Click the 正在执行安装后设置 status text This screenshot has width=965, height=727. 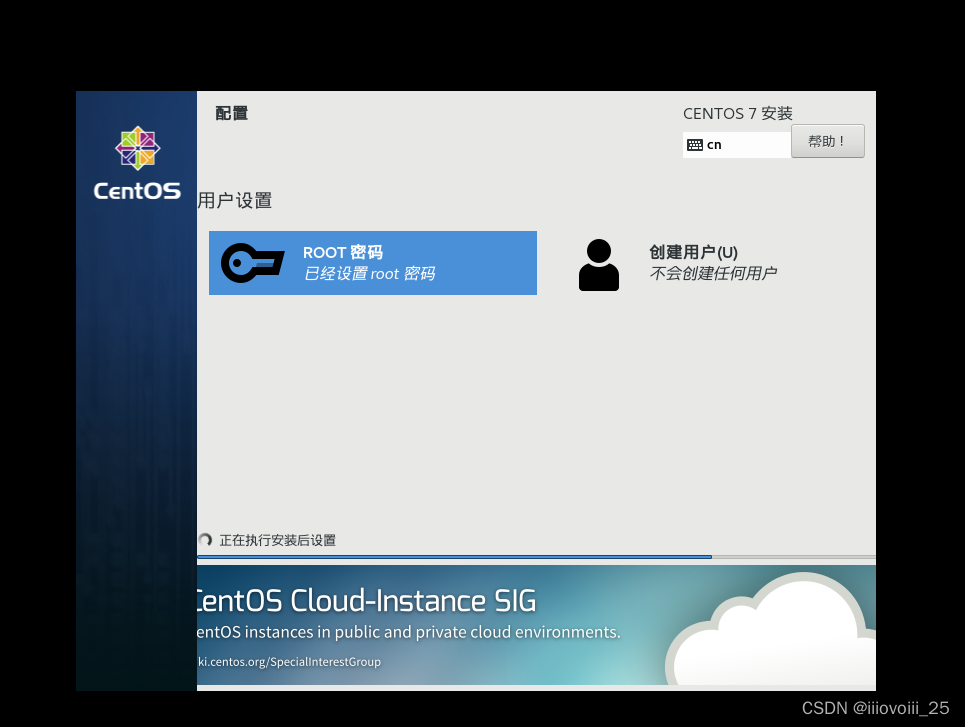point(278,540)
